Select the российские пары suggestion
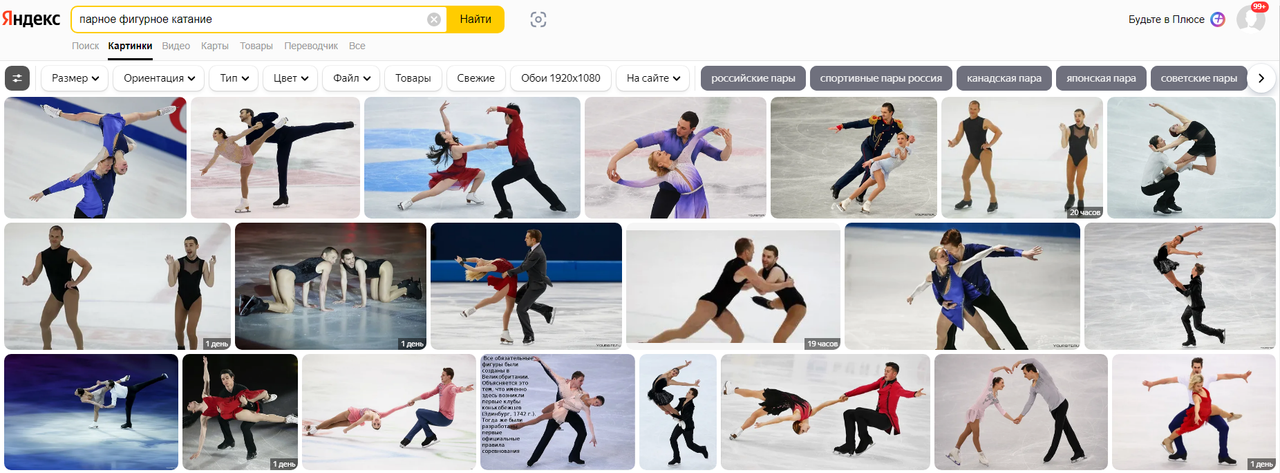The width and height of the screenshot is (1280, 473). 753,78
